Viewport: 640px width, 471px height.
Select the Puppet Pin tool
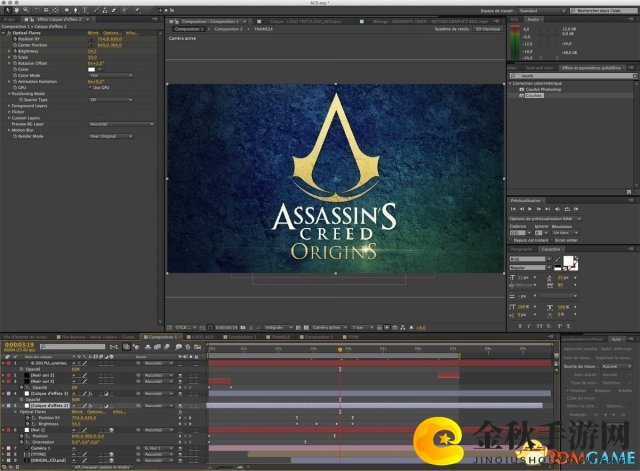click(138, 10)
